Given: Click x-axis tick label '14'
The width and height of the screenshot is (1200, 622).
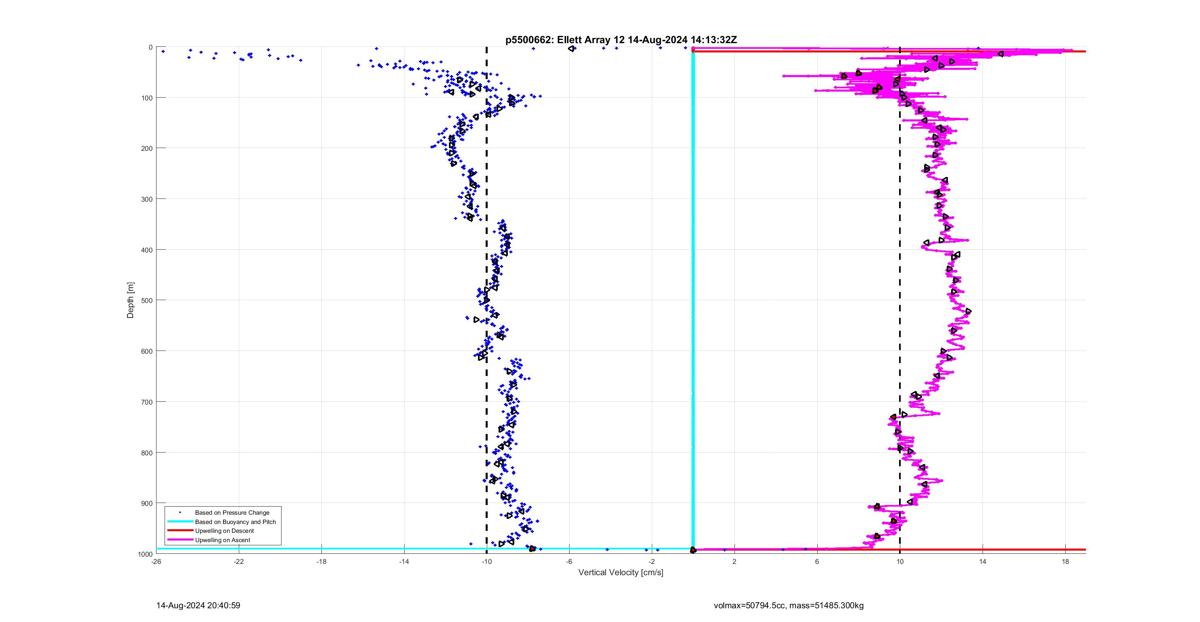Looking at the screenshot, I should [x=983, y=562].
